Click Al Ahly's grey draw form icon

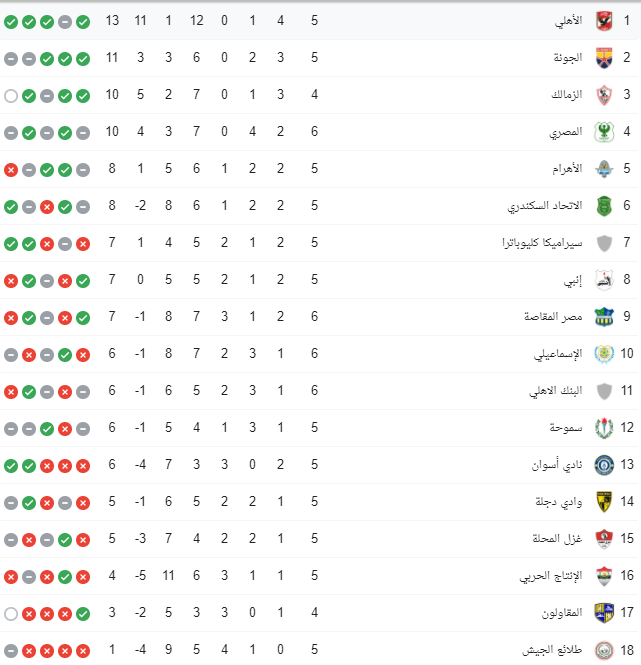click(65, 22)
